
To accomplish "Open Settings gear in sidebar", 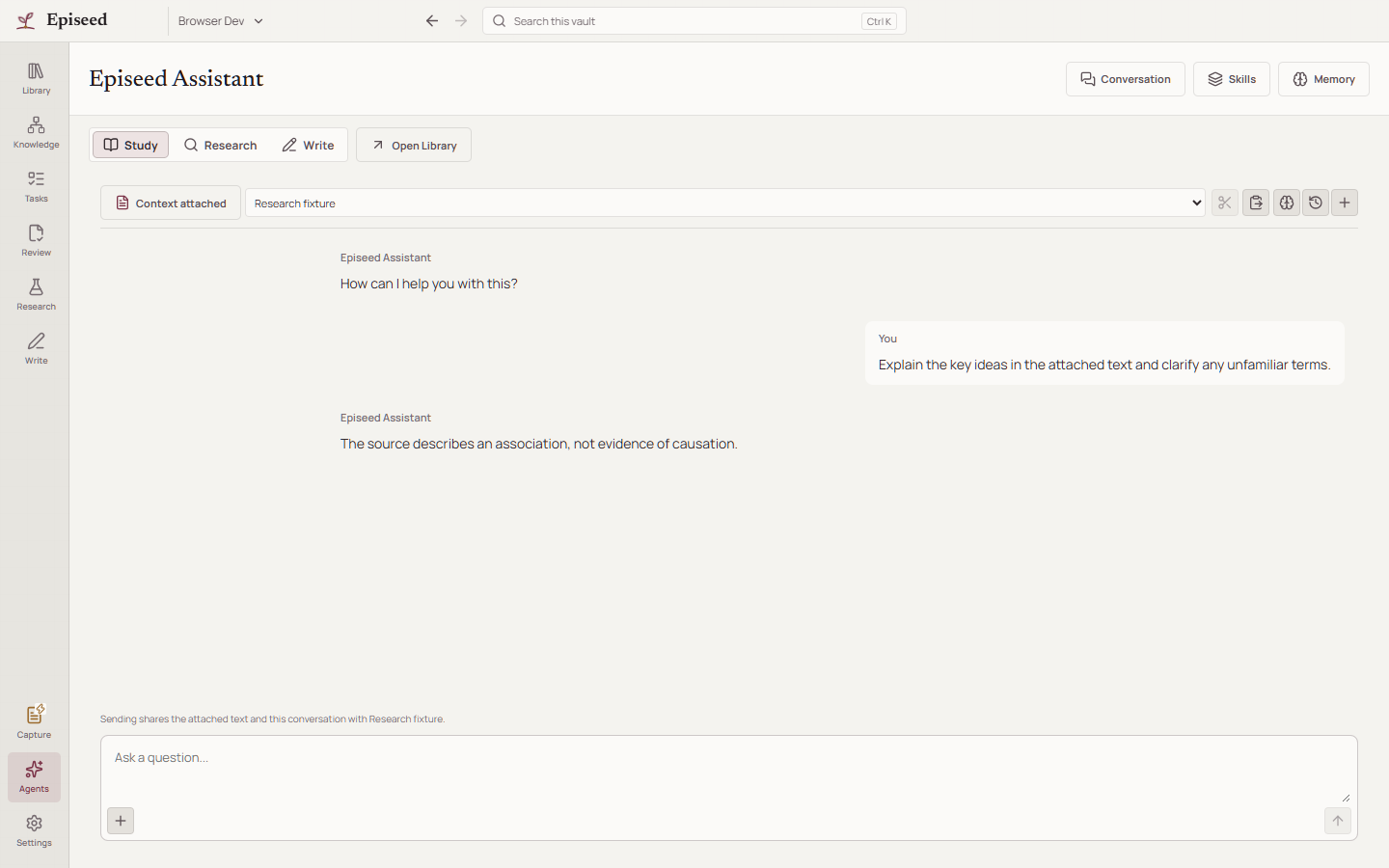I will [34, 830].
